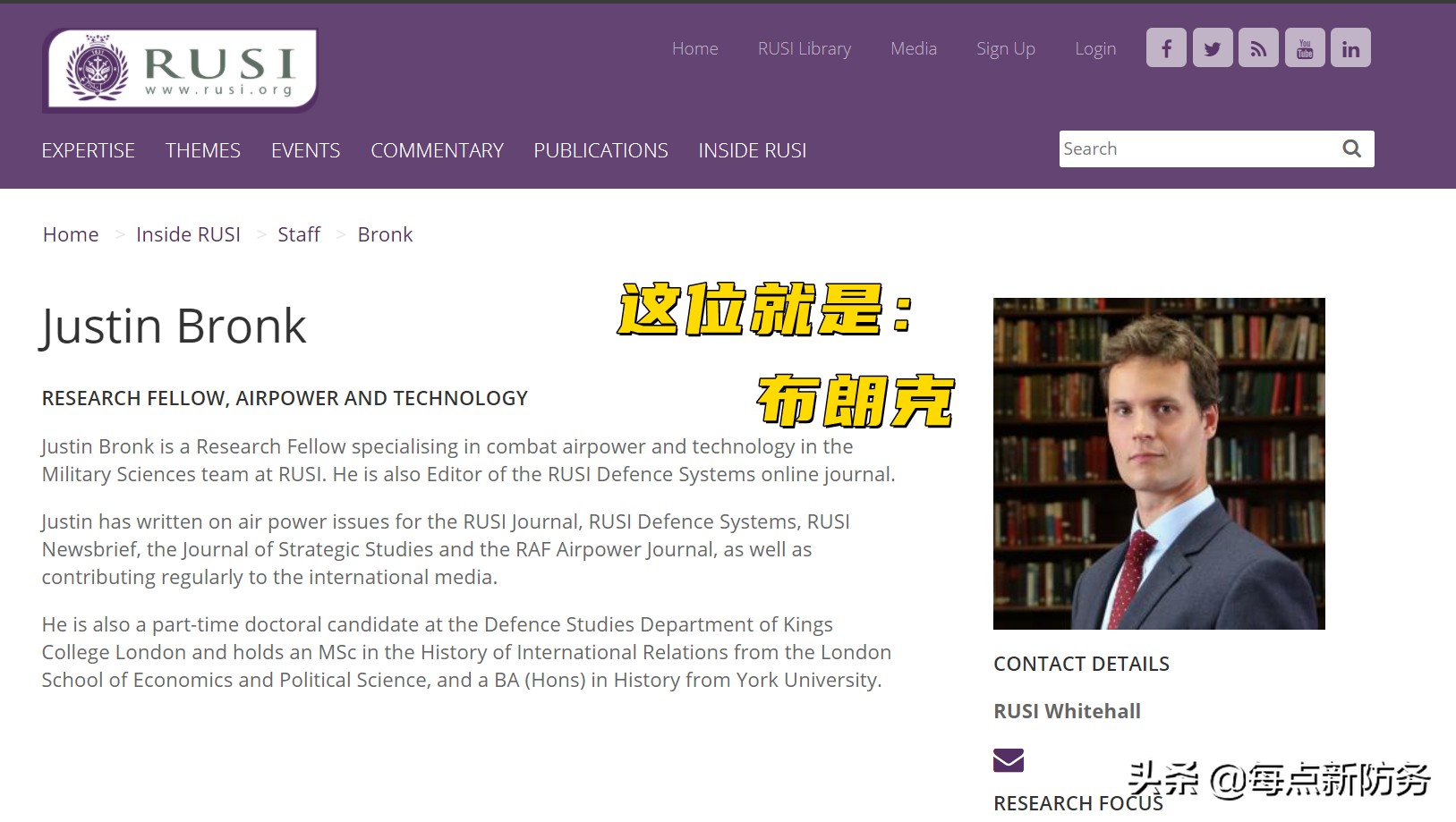This screenshot has height=822, width=1456.
Task: Click the RUSI Whitehall text
Action: [x=1067, y=711]
